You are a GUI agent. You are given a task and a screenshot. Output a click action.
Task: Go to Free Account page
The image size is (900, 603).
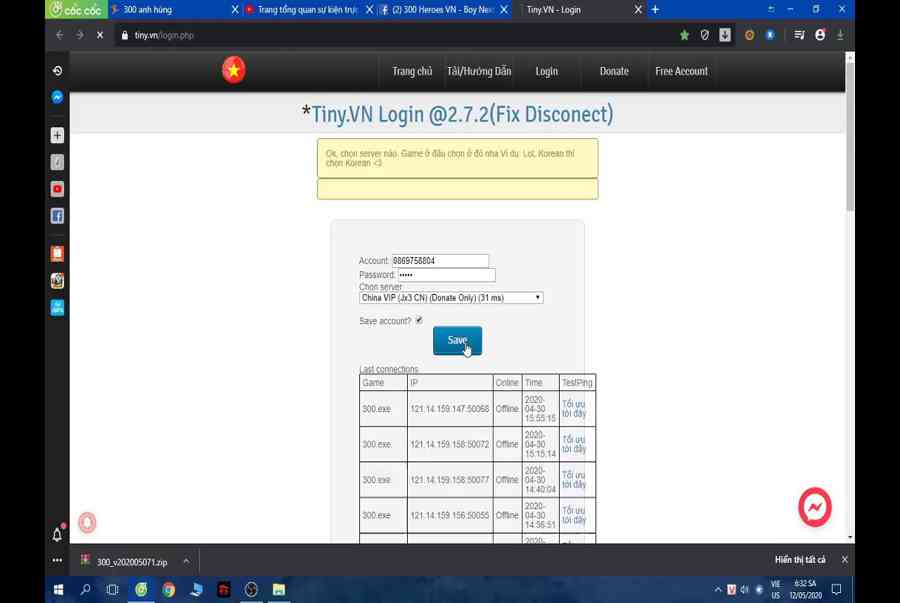tap(681, 71)
